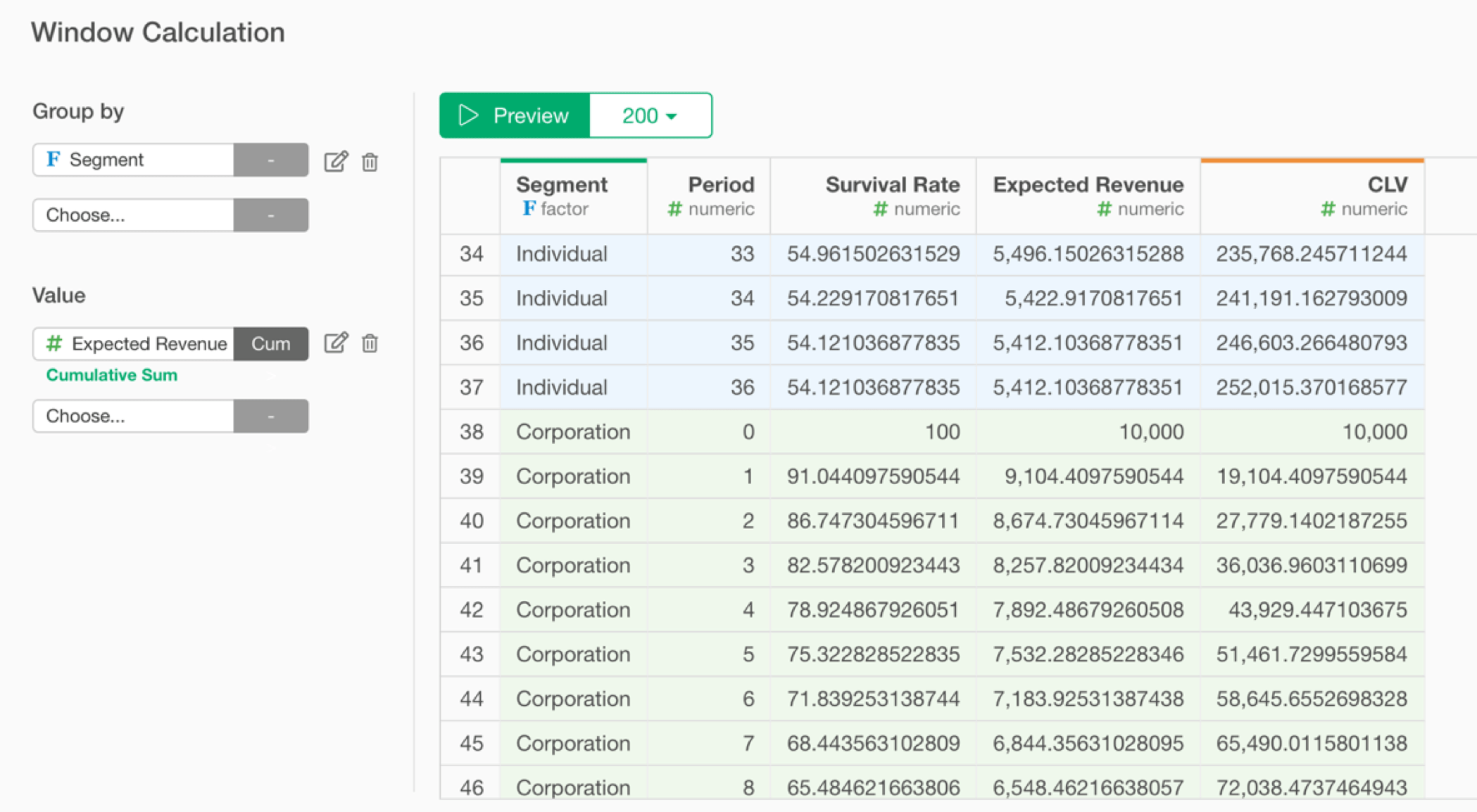Click the Cumulative Sum green link
The width and height of the screenshot is (1477, 812).
pos(111,375)
